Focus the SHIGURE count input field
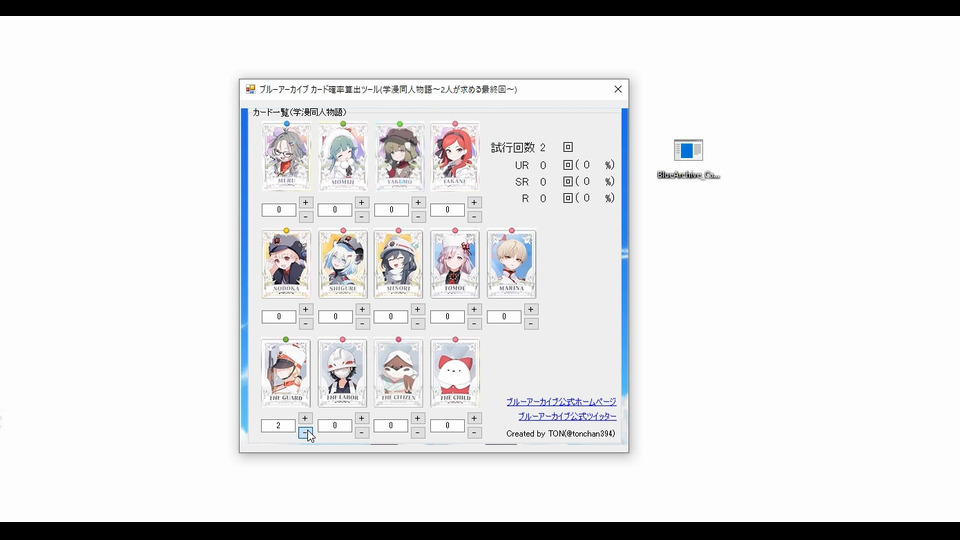 click(335, 317)
